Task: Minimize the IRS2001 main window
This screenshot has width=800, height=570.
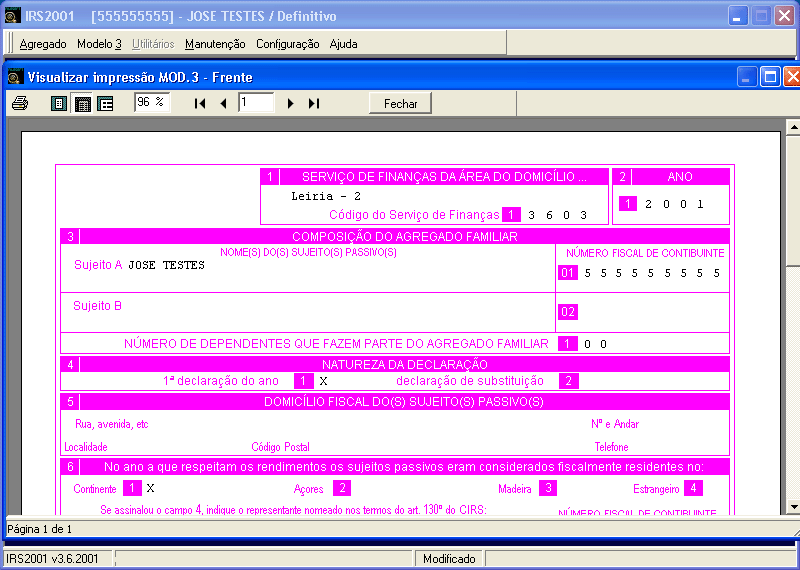Action: pyautogui.click(x=737, y=16)
